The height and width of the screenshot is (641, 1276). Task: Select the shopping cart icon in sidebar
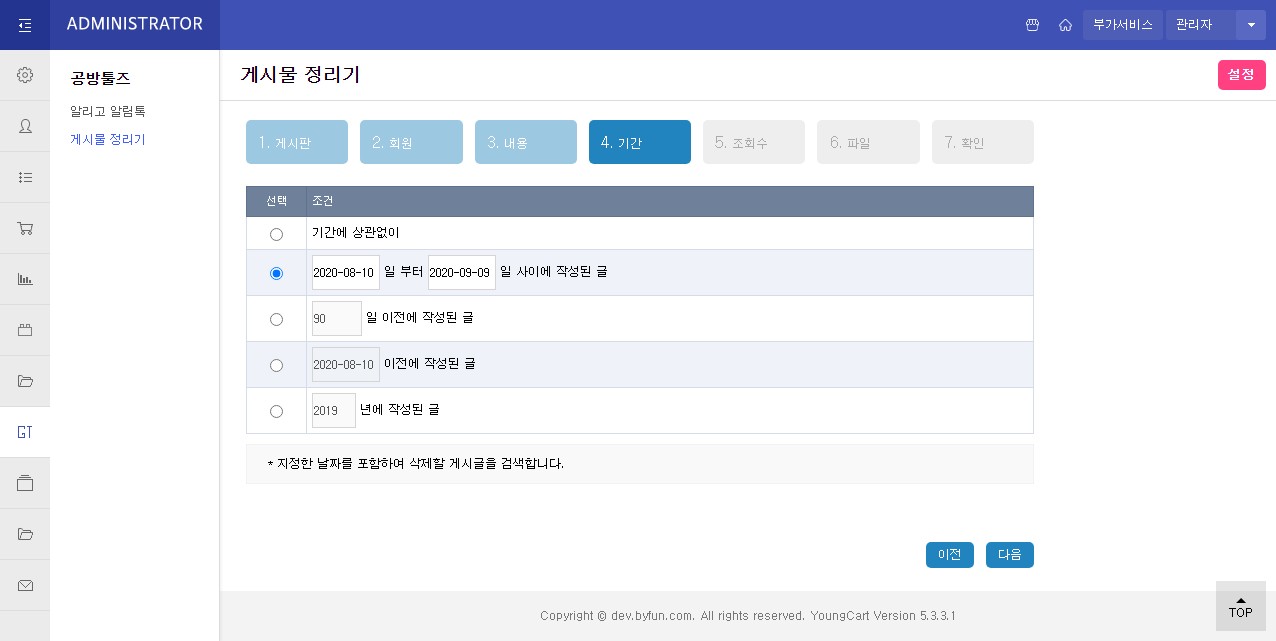click(x=25, y=228)
